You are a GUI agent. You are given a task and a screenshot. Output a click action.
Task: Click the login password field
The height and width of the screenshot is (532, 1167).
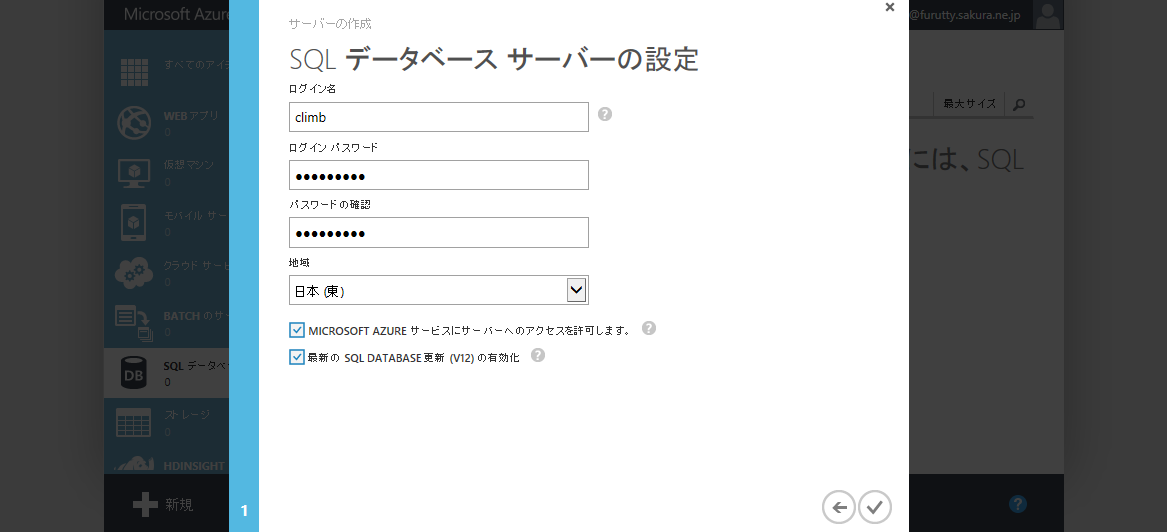(x=439, y=175)
